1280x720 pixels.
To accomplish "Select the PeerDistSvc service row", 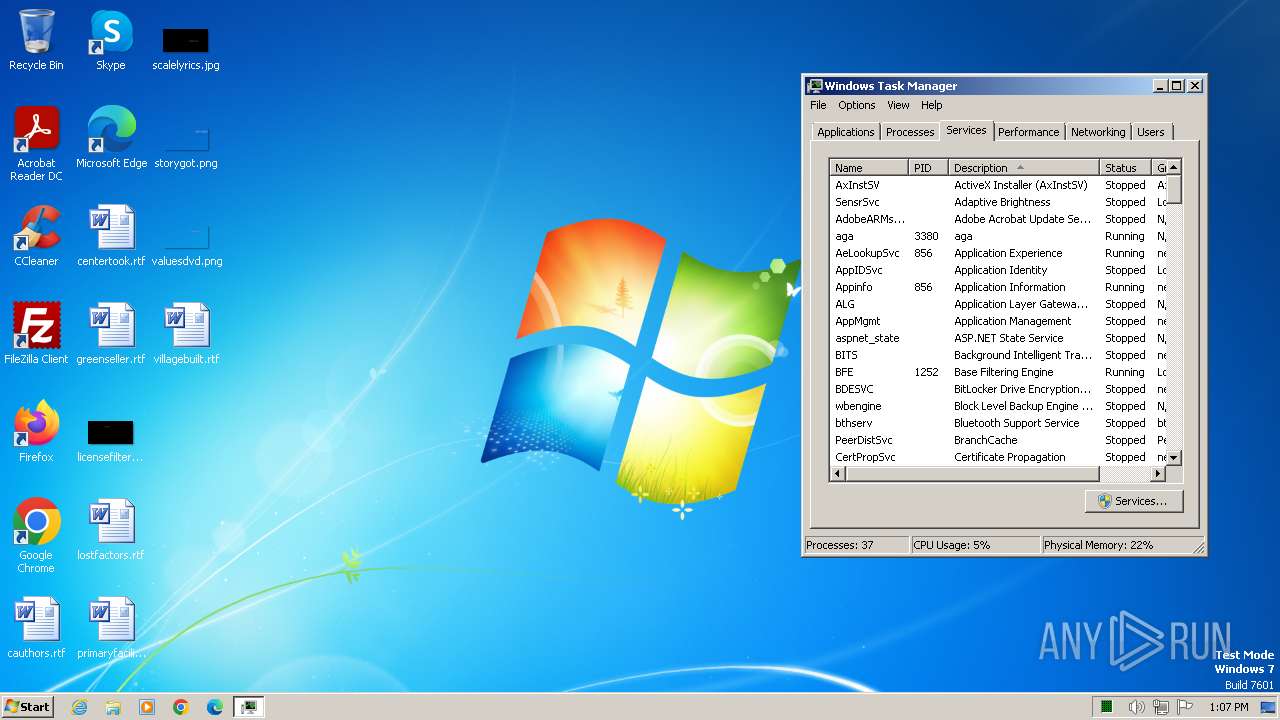I will 998,440.
